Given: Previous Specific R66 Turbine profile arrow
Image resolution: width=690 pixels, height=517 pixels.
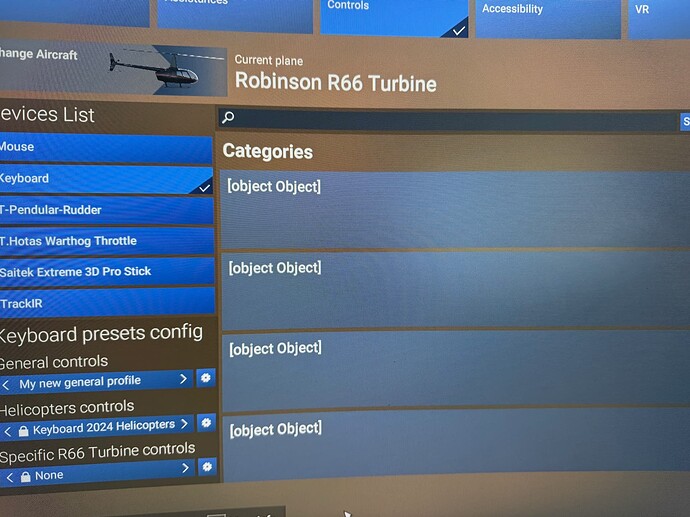Looking at the screenshot, I should pyautogui.click(x=10, y=477).
